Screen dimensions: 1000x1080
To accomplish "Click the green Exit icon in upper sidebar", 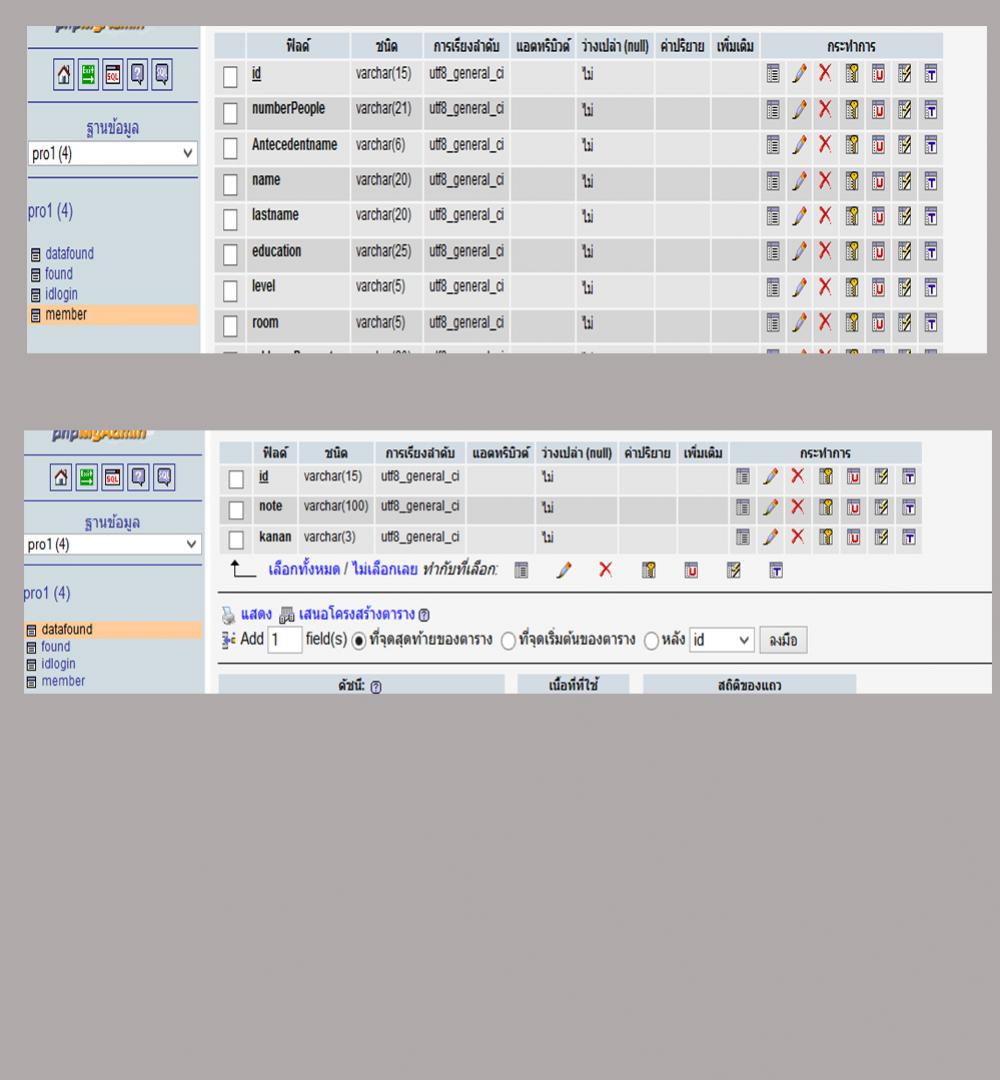I will pyautogui.click(x=88, y=74).
